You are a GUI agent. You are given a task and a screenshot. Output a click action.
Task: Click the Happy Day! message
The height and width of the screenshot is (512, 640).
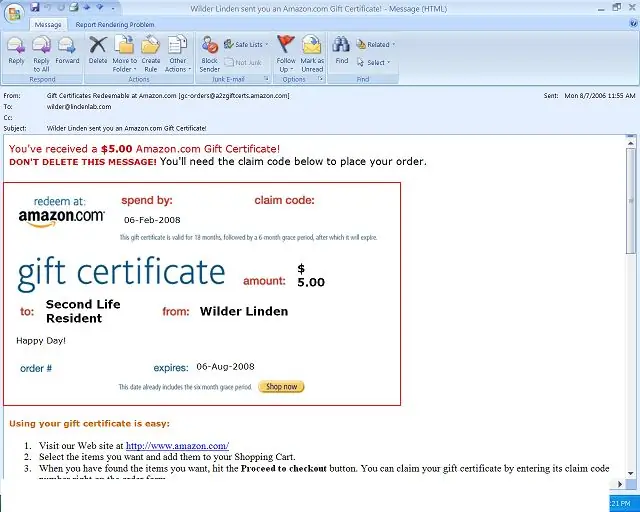tap(41, 341)
